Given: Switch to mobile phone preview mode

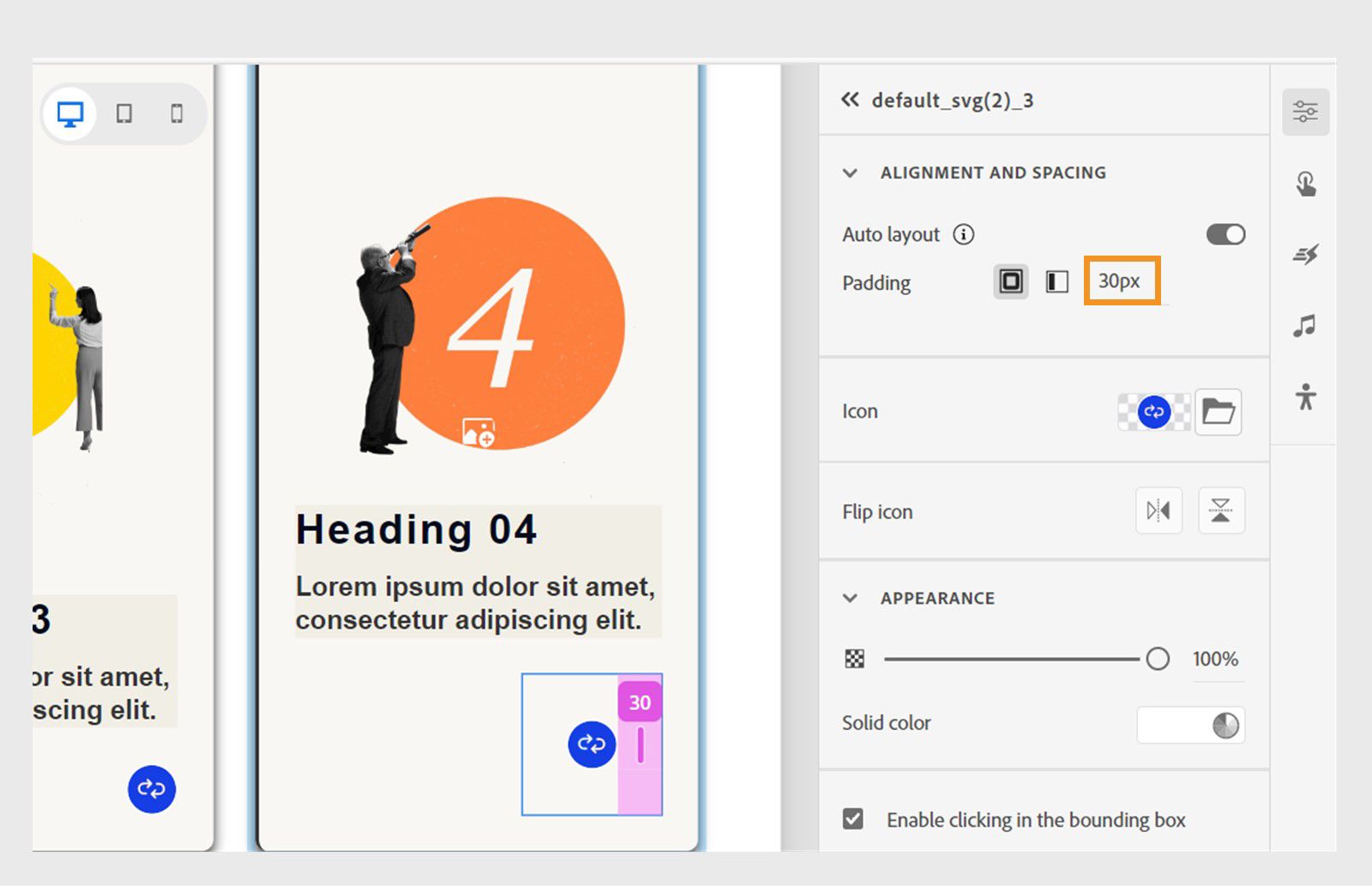Looking at the screenshot, I should (x=178, y=112).
